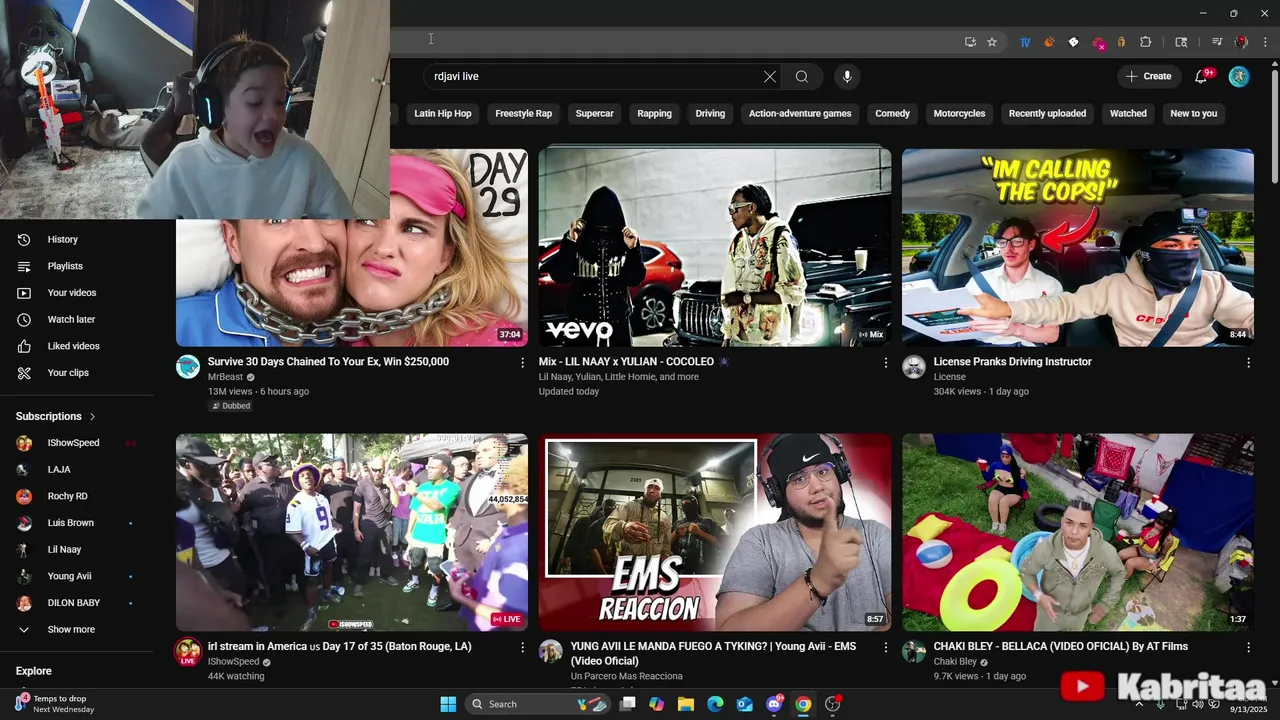
Task: Open options menu for YUNG AVII reaction video
Action: coord(885,647)
